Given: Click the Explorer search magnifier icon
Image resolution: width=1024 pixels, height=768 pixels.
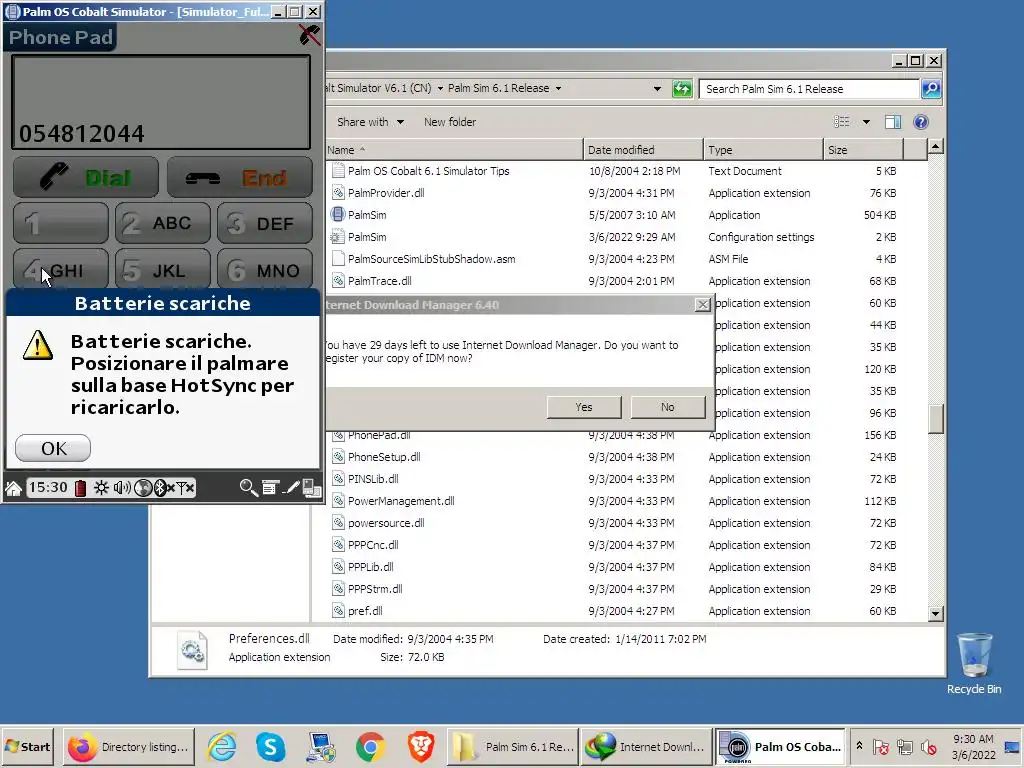Looking at the screenshot, I should [931, 89].
